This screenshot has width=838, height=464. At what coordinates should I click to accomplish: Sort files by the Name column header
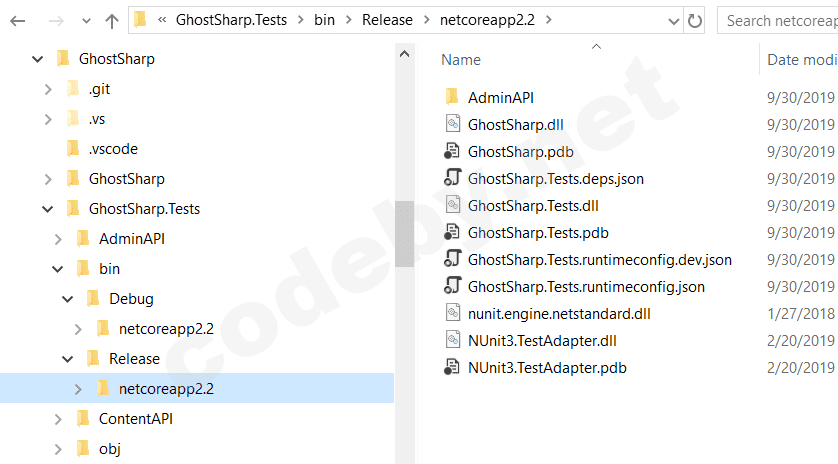461,60
